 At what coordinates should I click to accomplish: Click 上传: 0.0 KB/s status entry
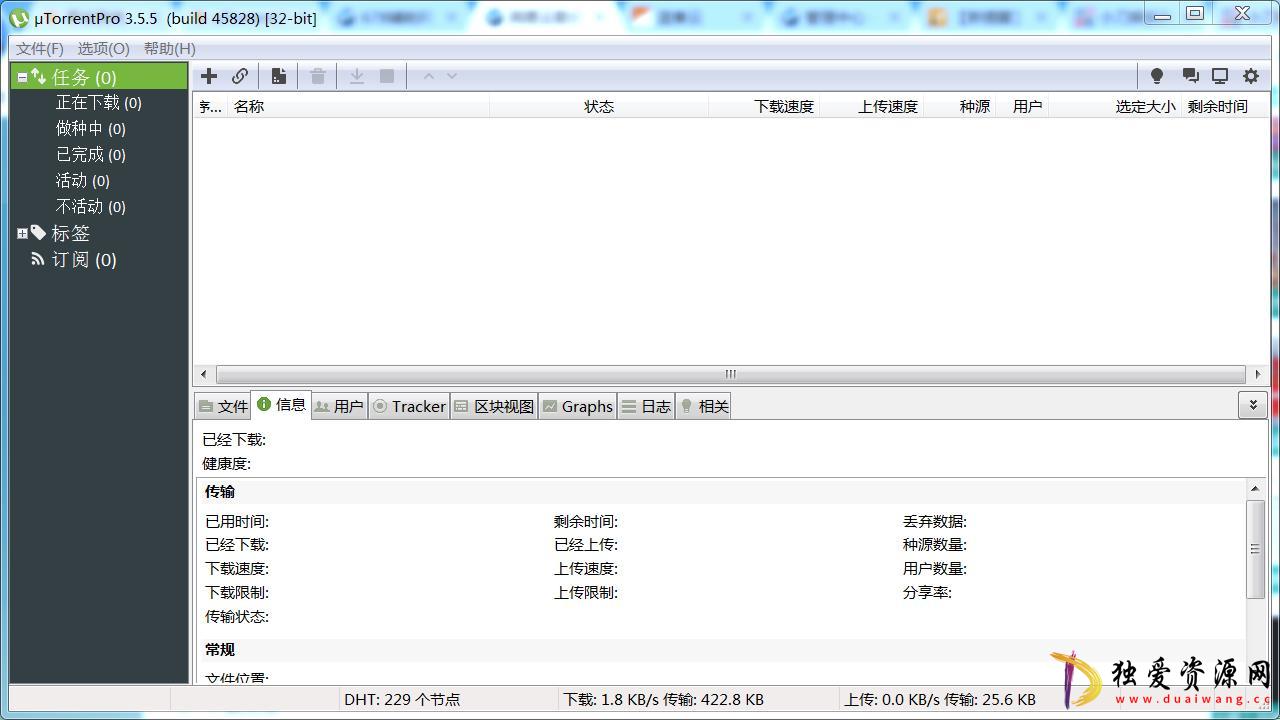click(940, 699)
